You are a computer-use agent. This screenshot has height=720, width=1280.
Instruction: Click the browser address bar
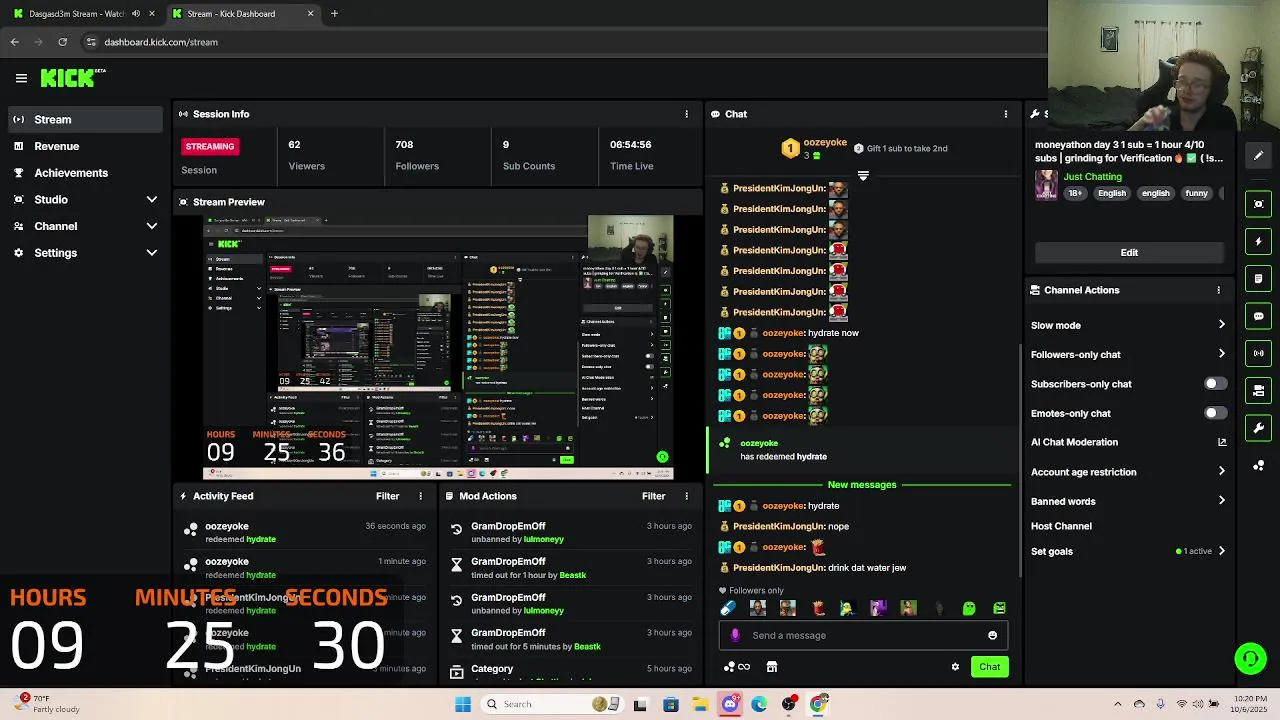[x=560, y=42]
